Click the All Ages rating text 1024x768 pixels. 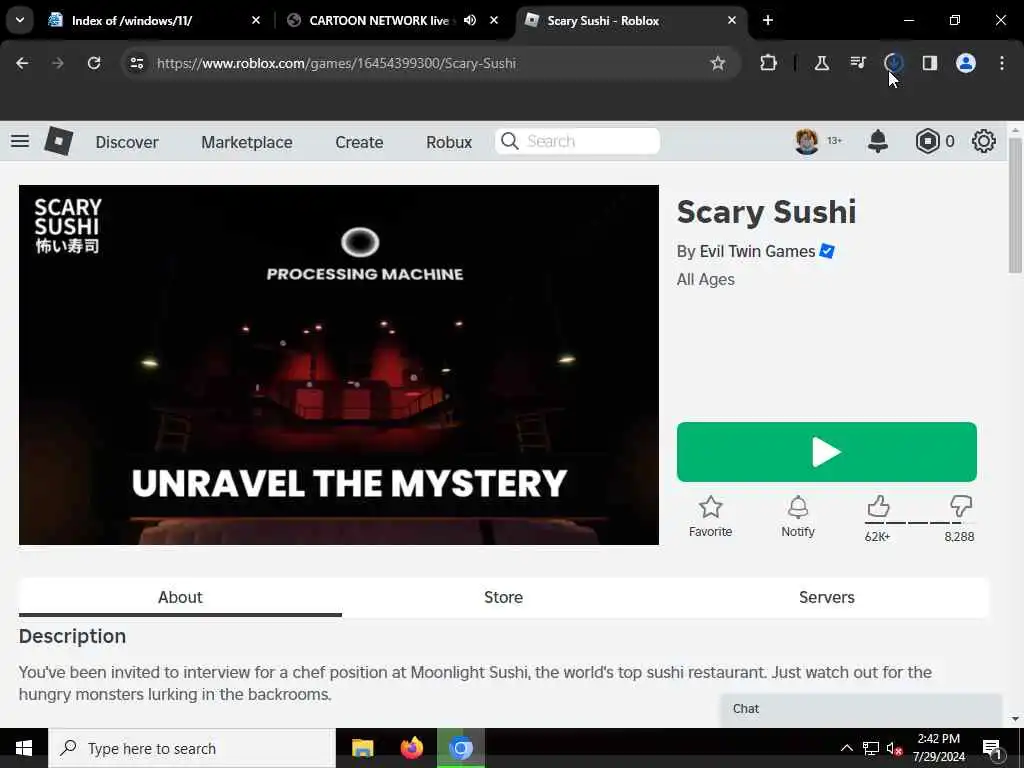[705, 280]
